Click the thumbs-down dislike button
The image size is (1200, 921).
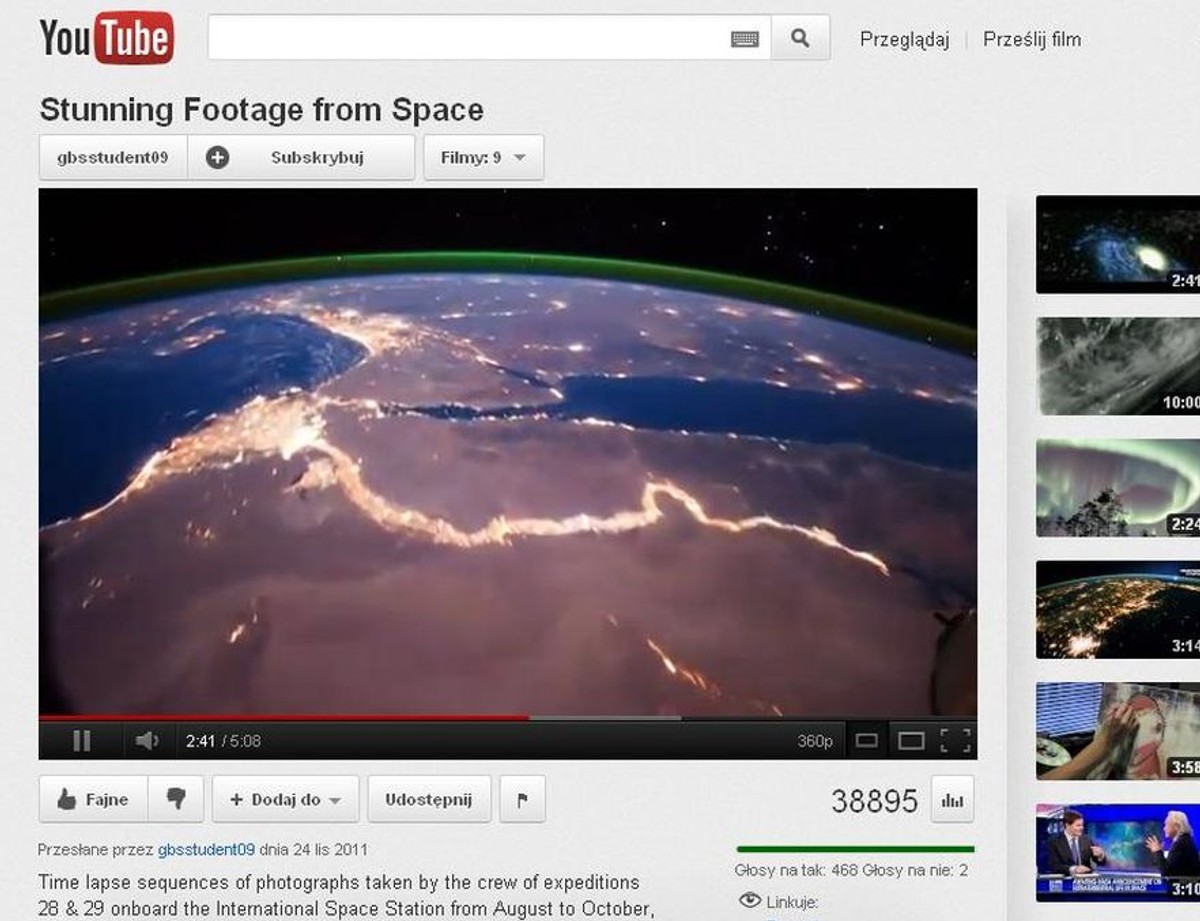point(176,799)
